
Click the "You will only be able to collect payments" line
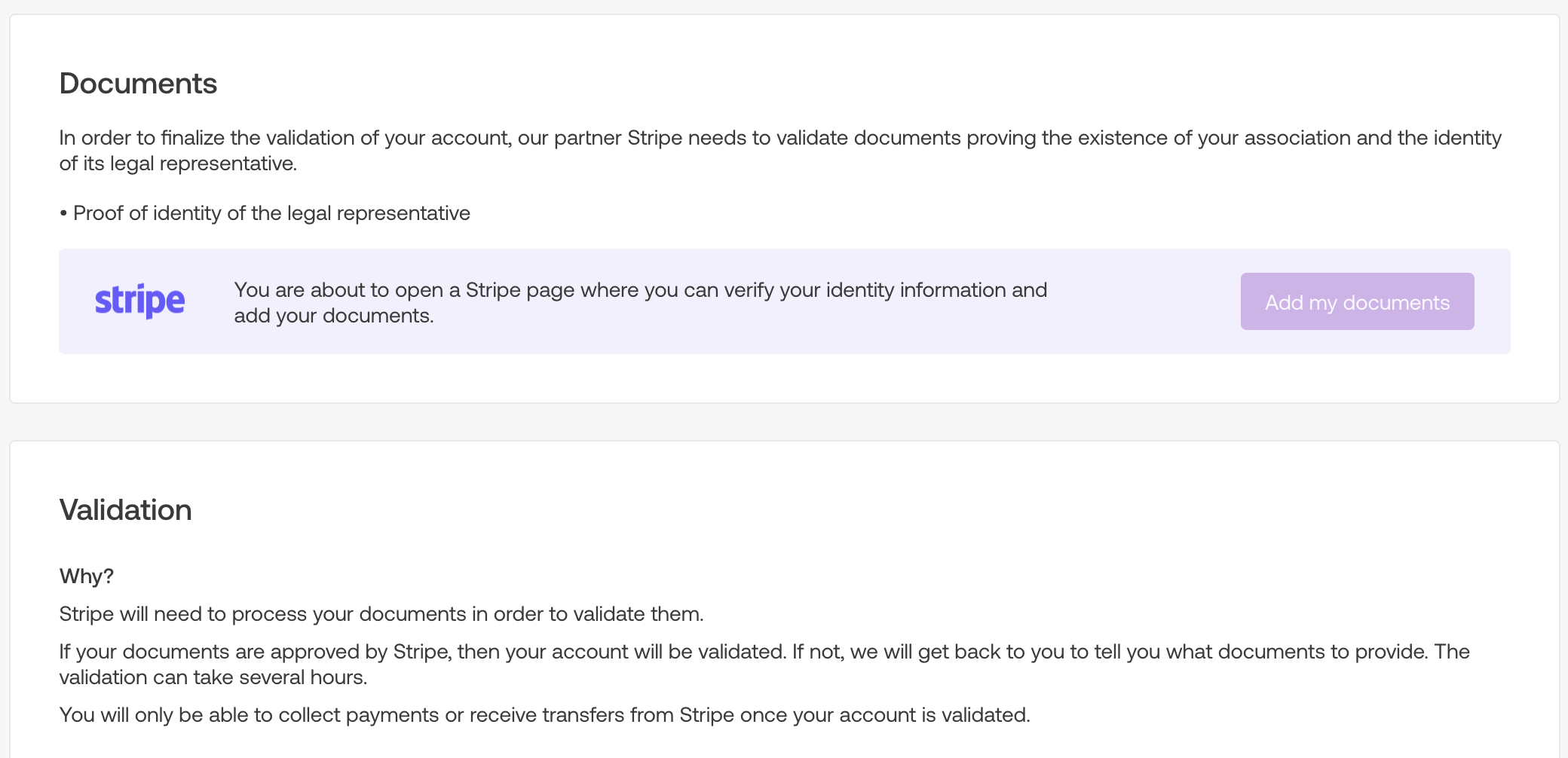click(544, 715)
